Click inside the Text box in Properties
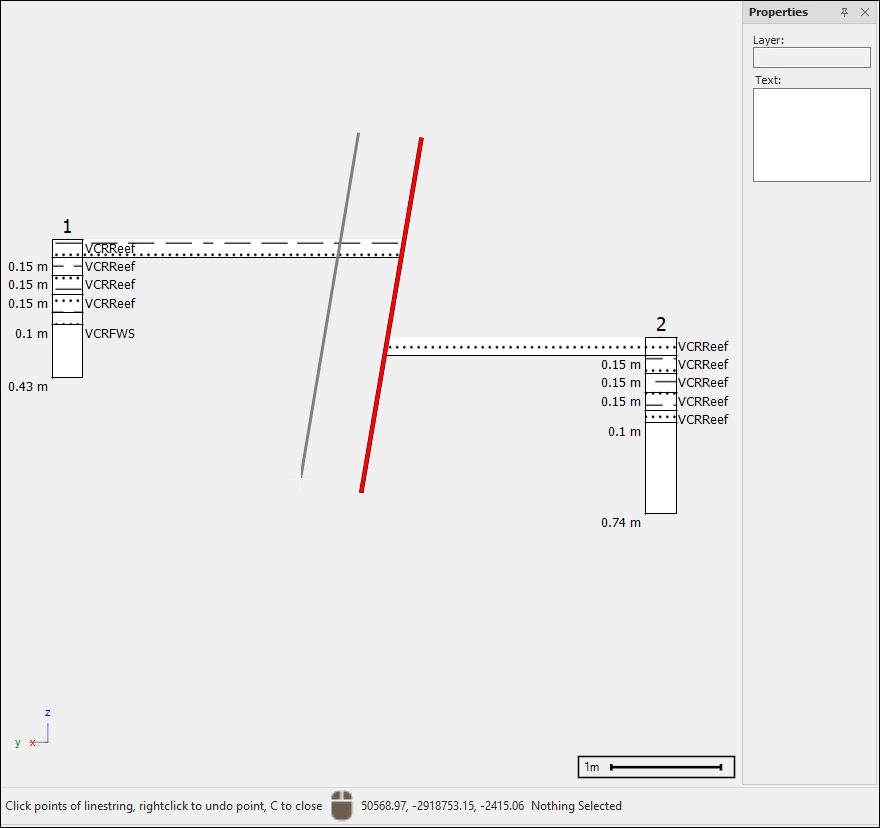880x828 pixels. [x=811, y=135]
